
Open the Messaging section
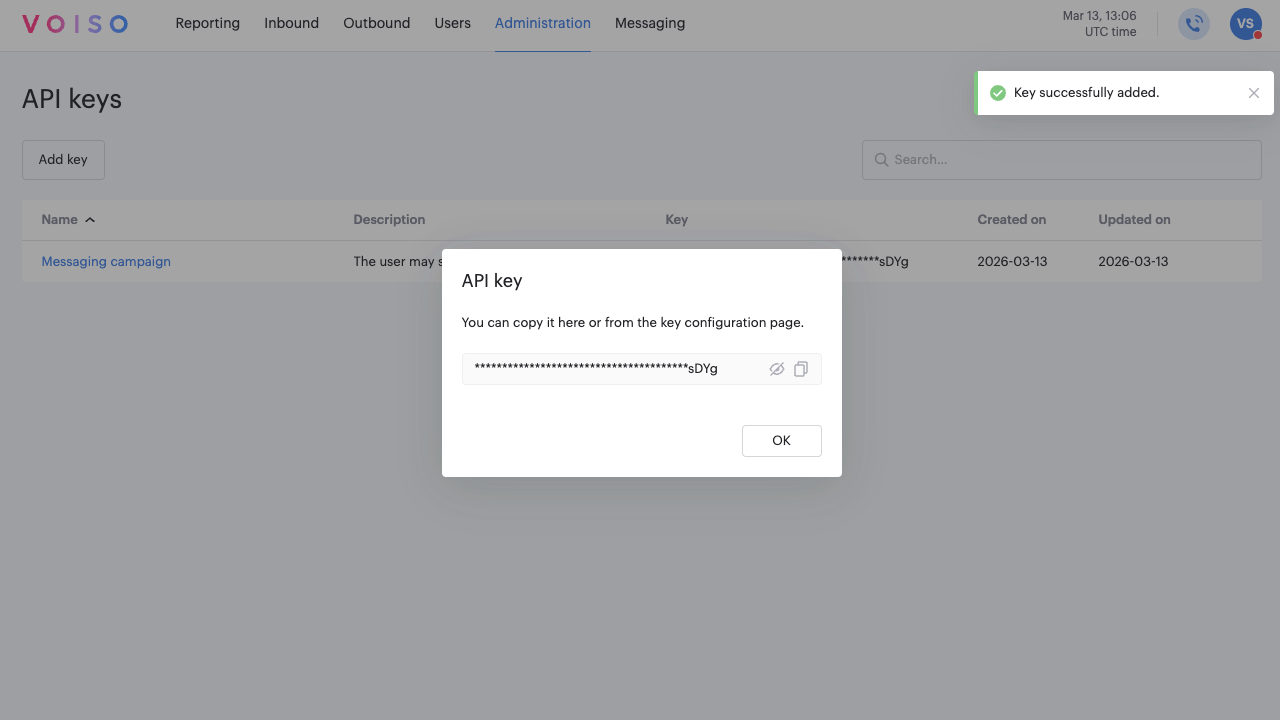(649, 22)
